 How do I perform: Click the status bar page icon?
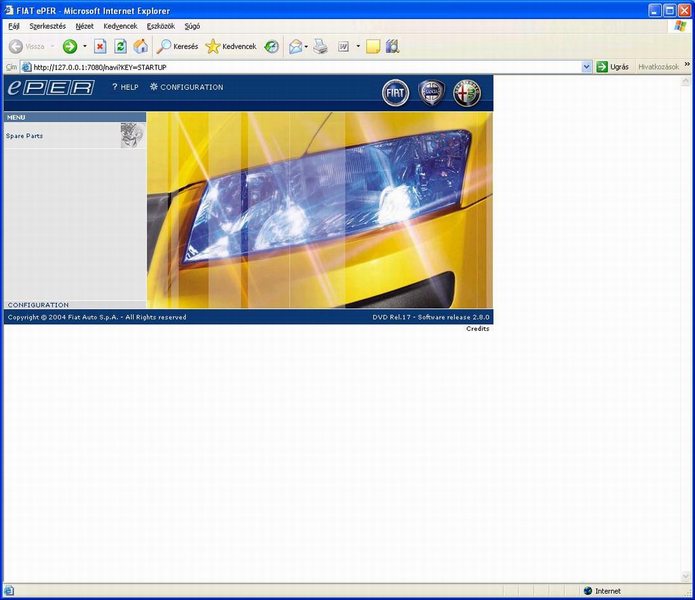coord(9,591)
